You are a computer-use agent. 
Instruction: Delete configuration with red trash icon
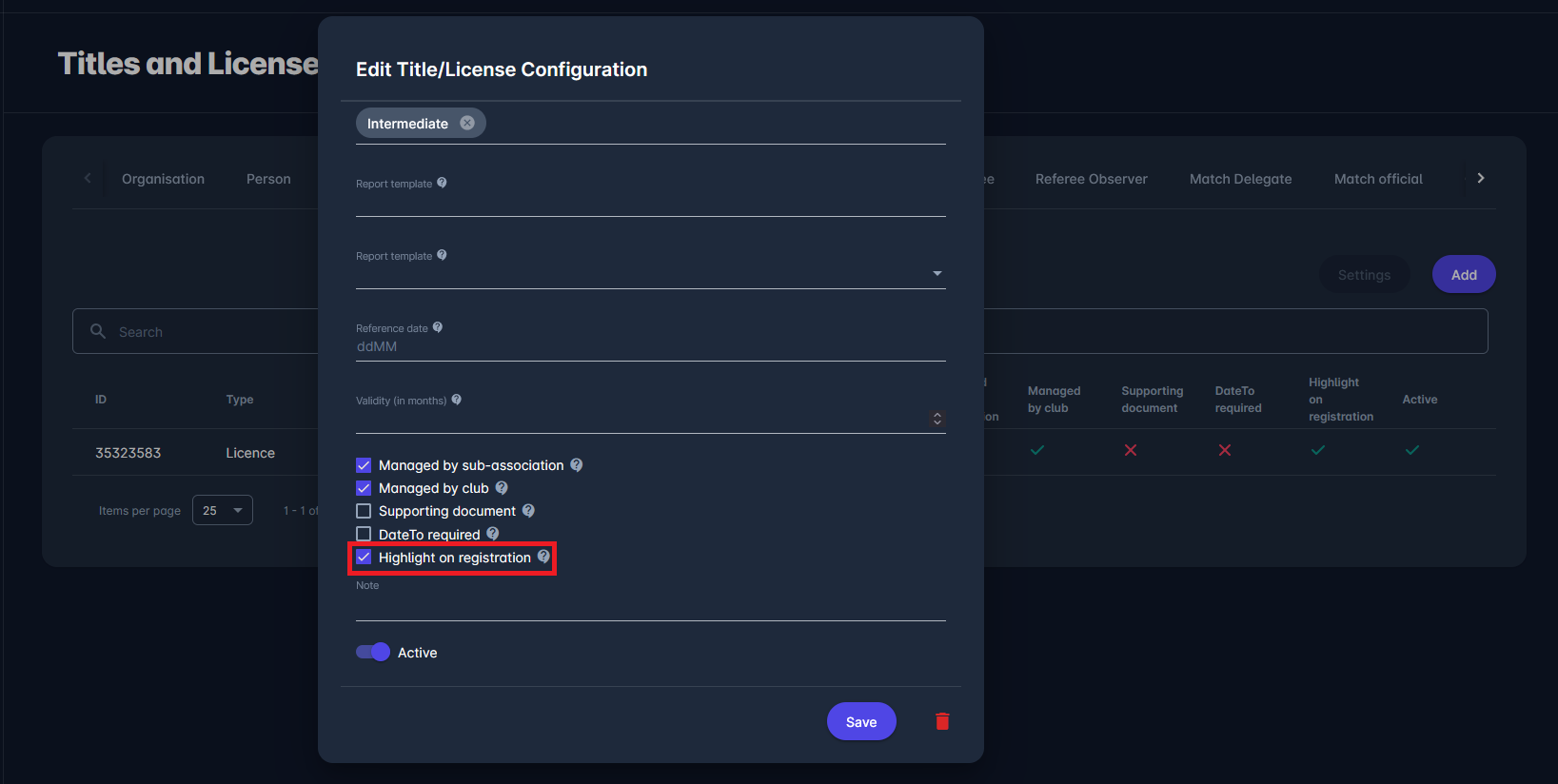click(x=942, y=721)
